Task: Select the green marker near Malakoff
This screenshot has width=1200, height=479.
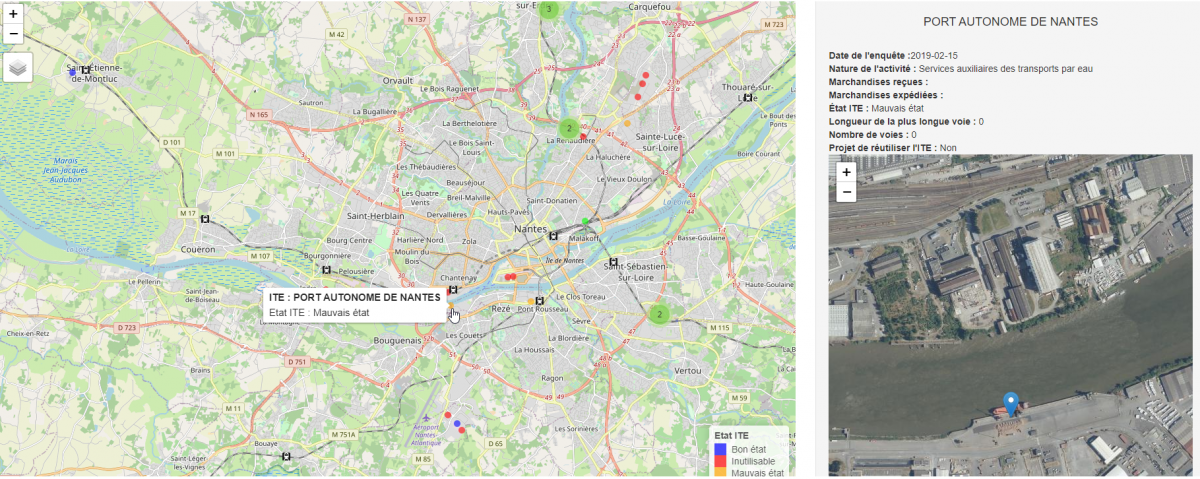Action: click(585, 221)
